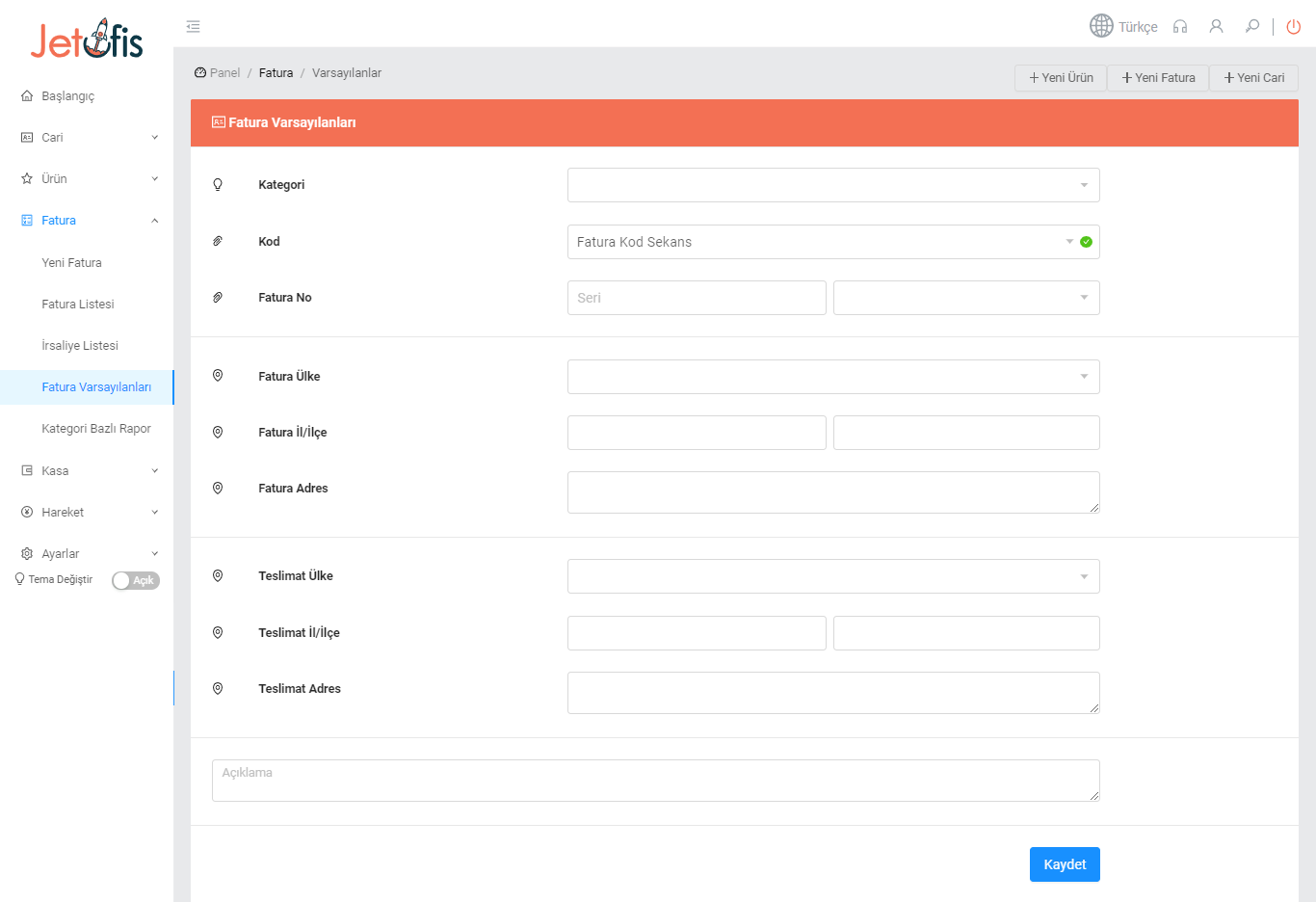Screen dimensions: 1316x902
Task: Click the Fatura breadcrumb link
Action: coord(276,73)
